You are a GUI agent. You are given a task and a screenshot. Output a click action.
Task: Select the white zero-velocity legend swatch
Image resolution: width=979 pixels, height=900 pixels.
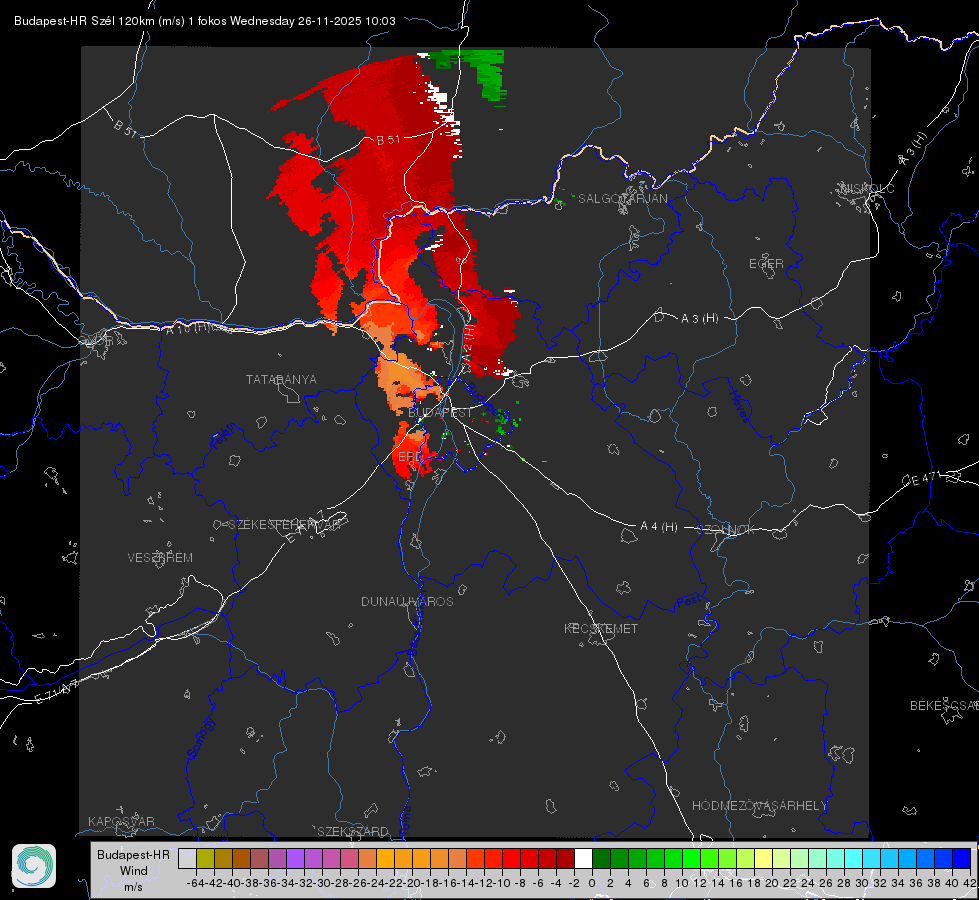[x=583, y=858]
